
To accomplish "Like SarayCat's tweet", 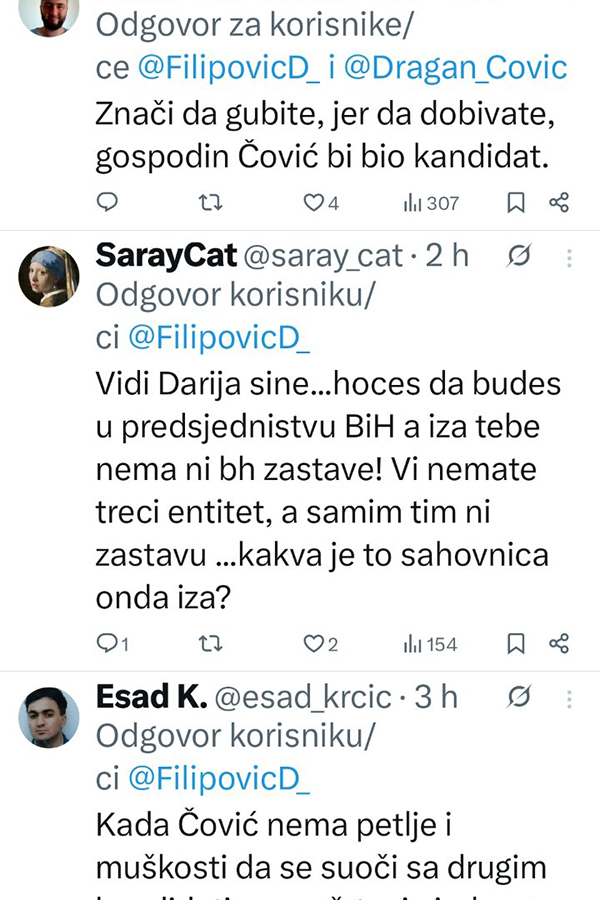I will click(314, 643).
